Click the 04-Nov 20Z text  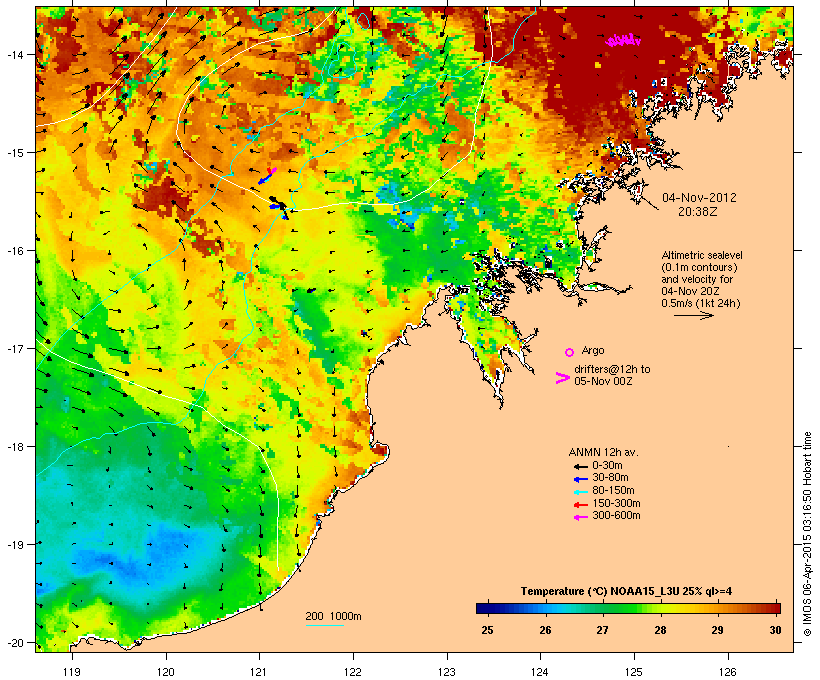click(x=690, y=291)
